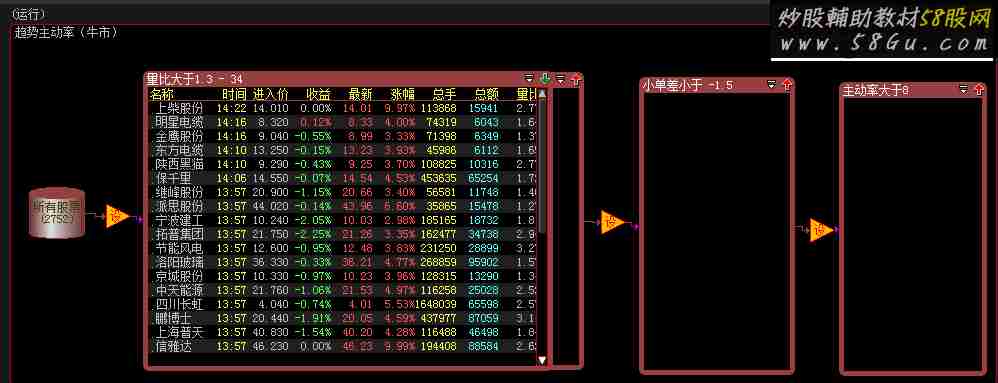Open the dropdown menu right of green arrow

560,80
